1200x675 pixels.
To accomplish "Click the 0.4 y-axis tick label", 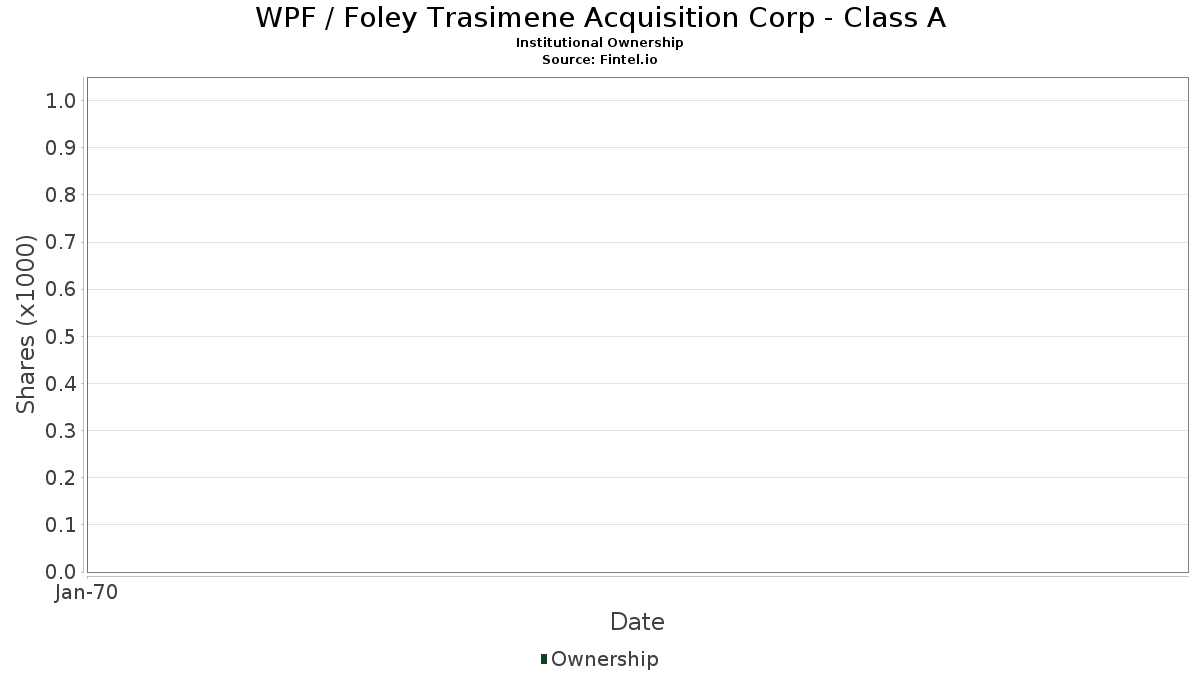I will (x=61, y=384).
